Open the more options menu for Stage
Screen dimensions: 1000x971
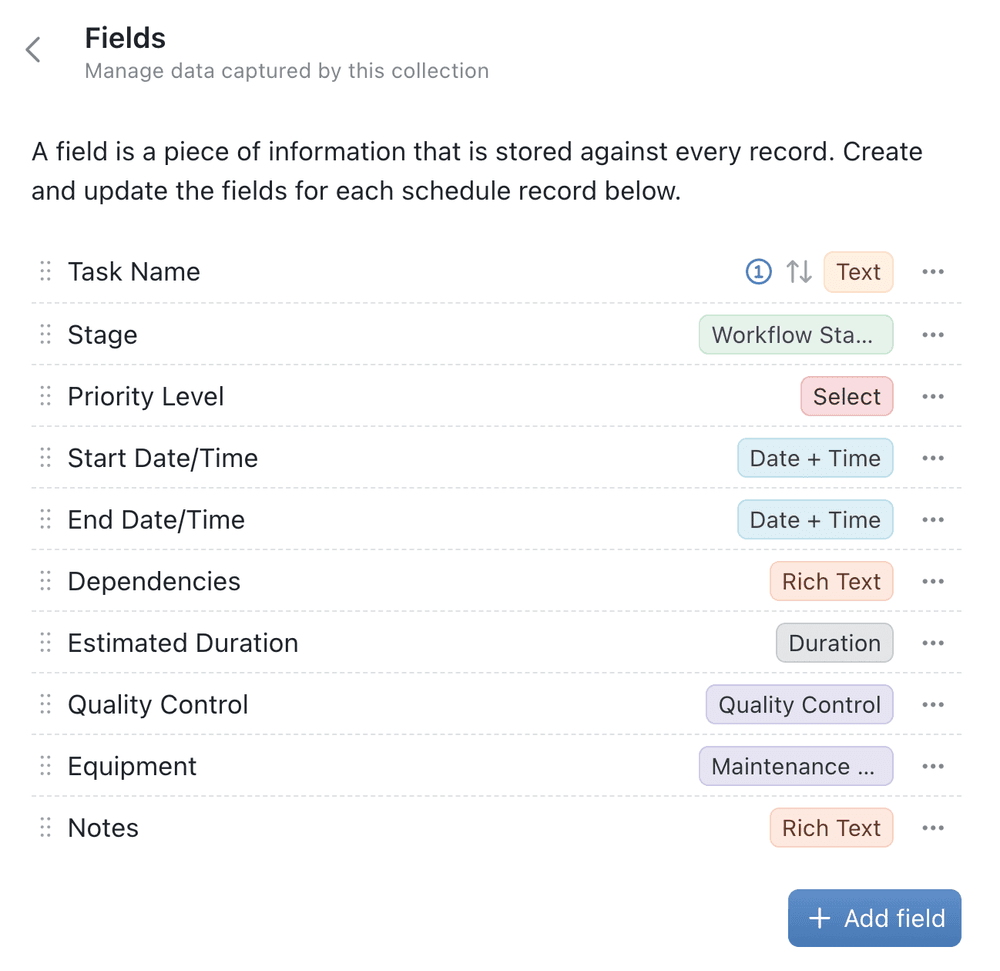933,335
